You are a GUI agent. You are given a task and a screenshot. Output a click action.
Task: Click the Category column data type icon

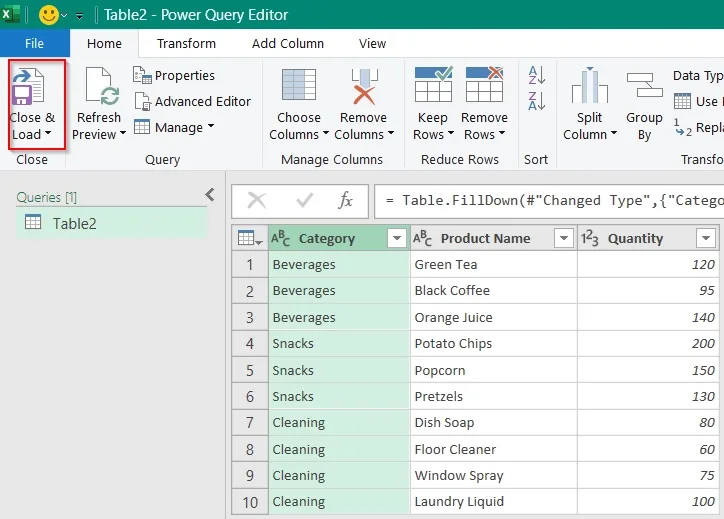pyautogui.click(x=280, y=238)
